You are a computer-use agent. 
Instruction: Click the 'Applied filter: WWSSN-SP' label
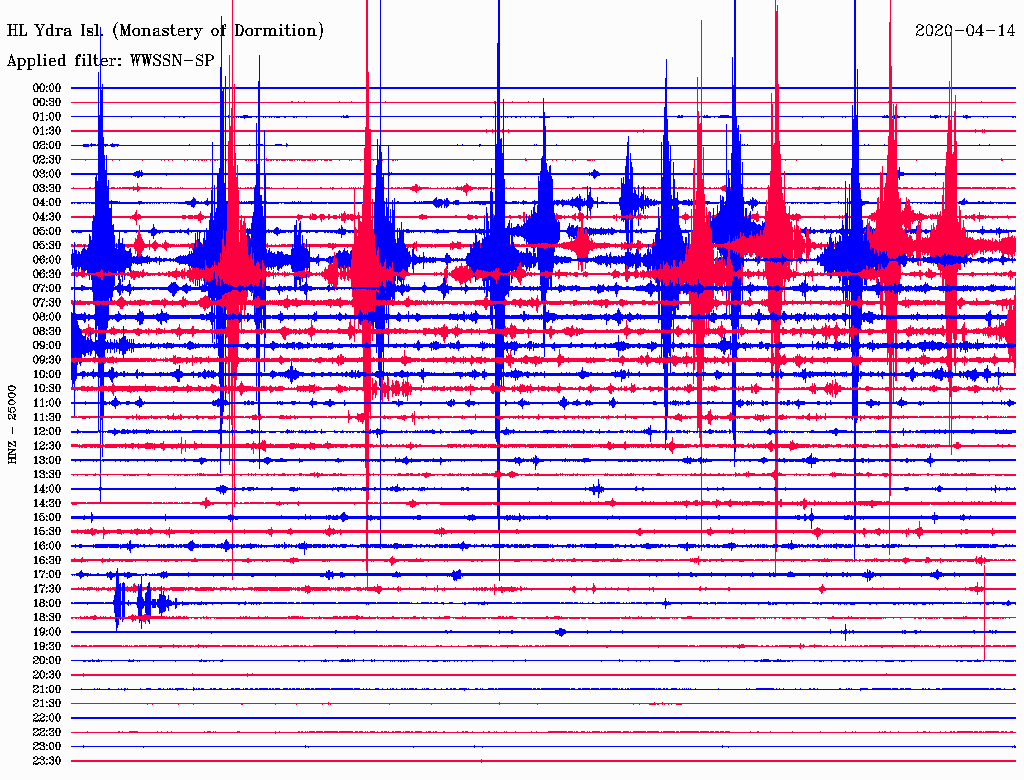click(110, 61)
